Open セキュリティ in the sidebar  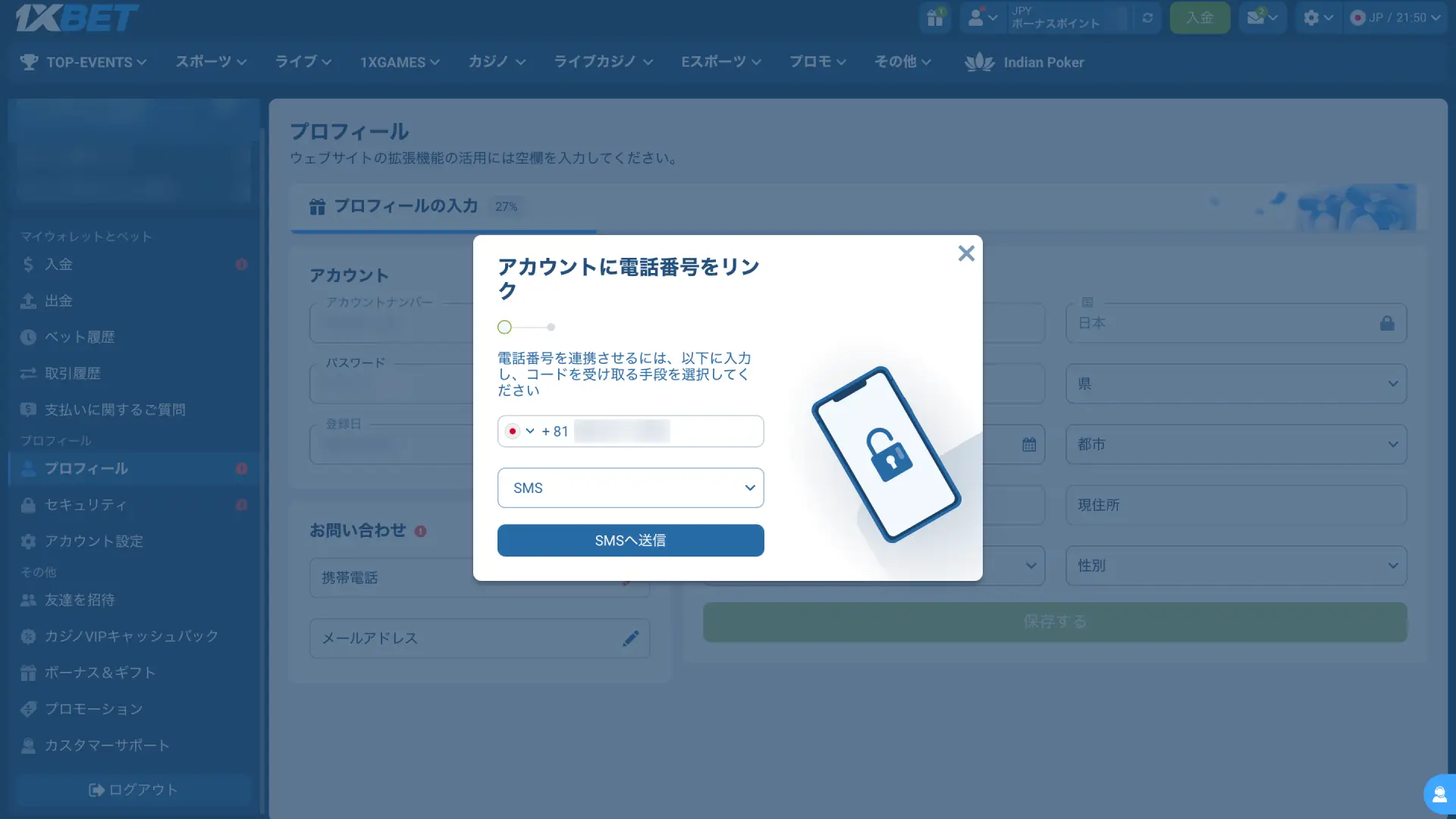tap(133, 505)
